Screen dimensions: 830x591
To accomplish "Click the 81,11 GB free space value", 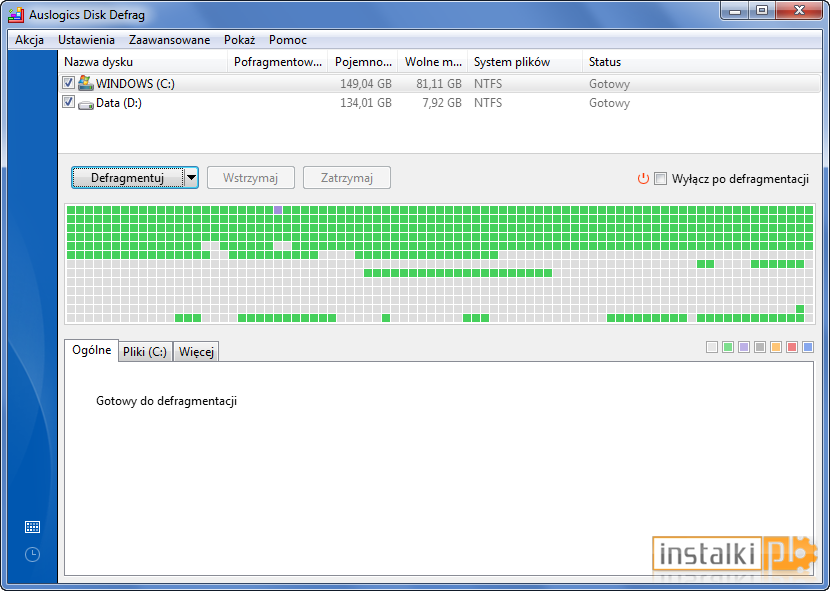I will [439, 84].
